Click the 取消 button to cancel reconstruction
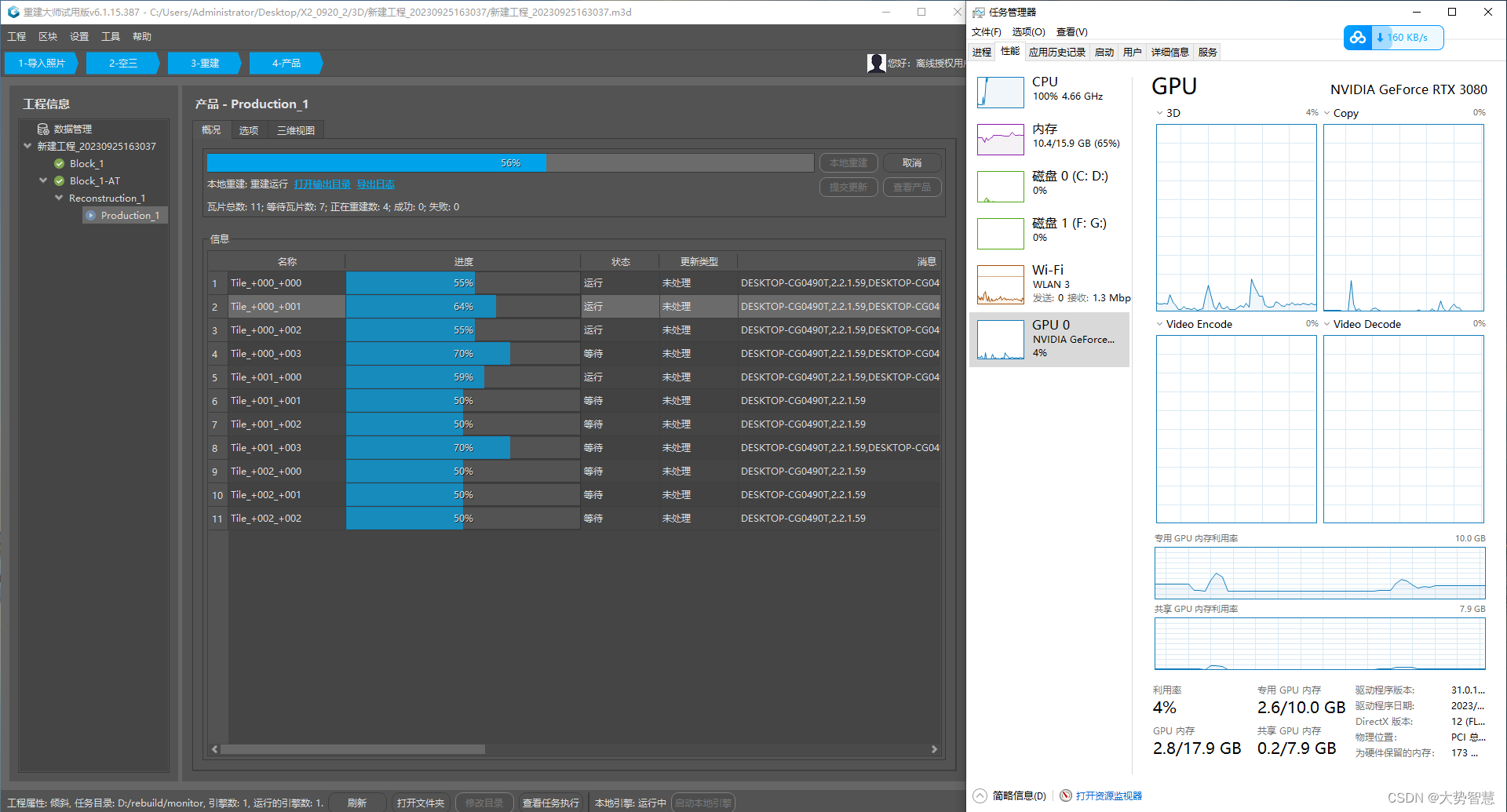 912,163
